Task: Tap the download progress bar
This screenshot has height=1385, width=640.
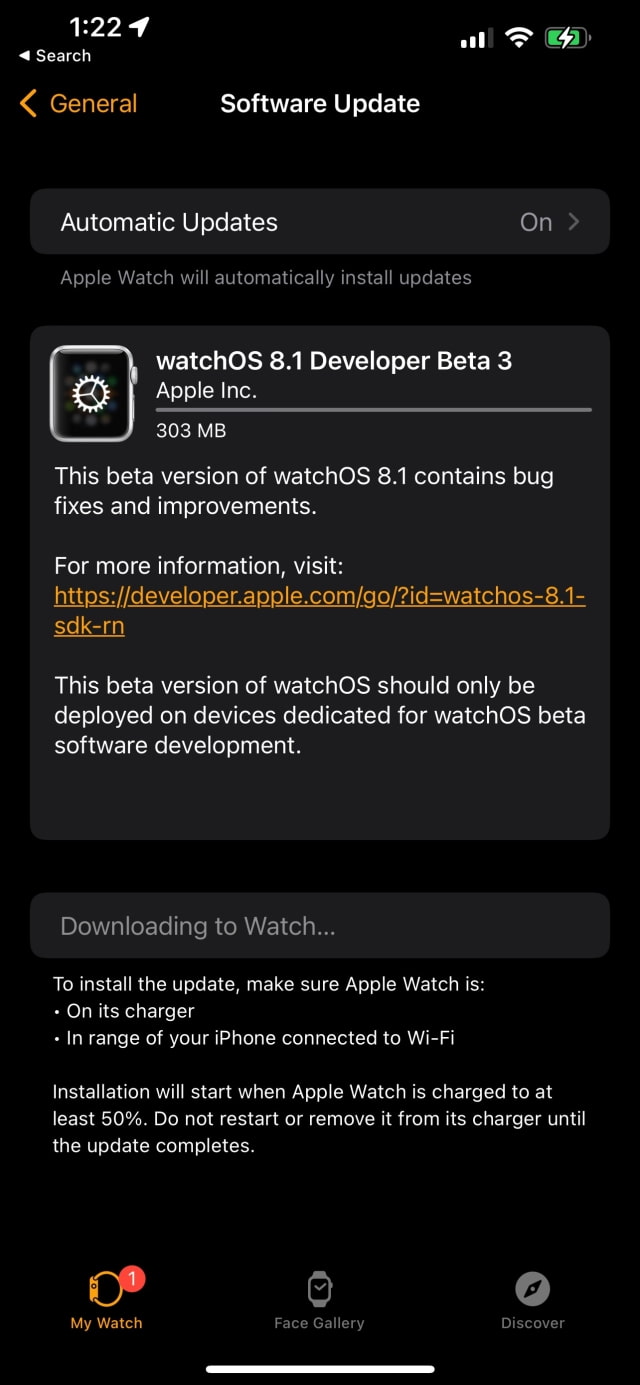Action: [x=374, y=409]
